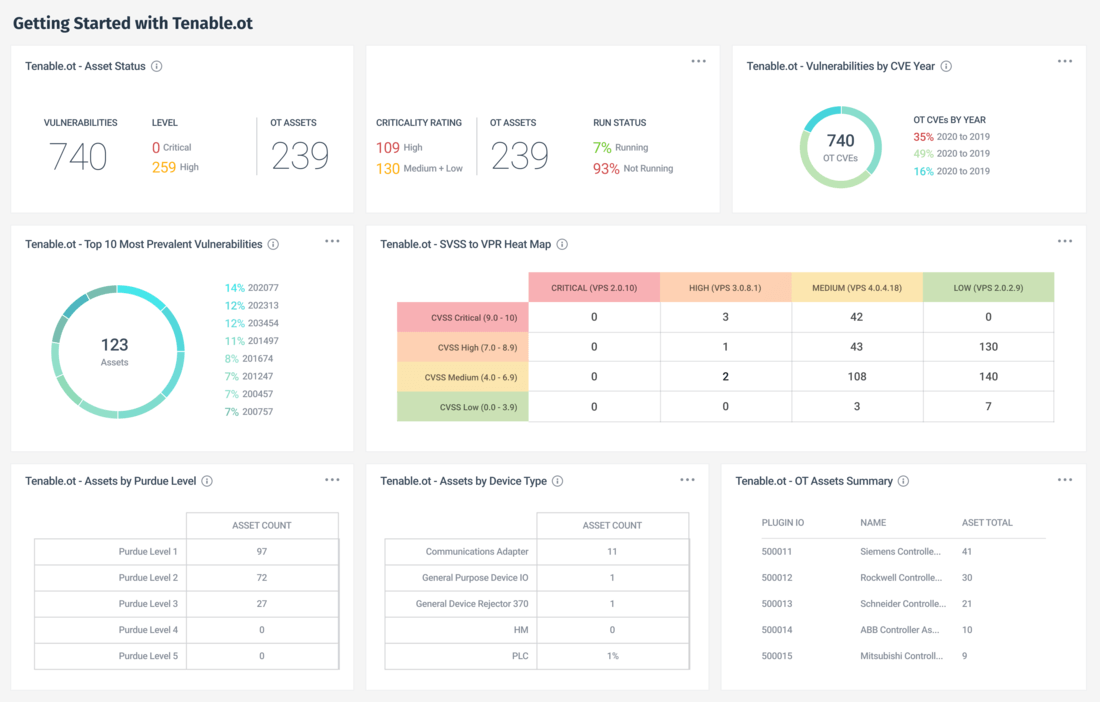1100x702 pixels.
Task: Click the CVSS Critical (9.0 - 10) row header
Action: [463, 318]
